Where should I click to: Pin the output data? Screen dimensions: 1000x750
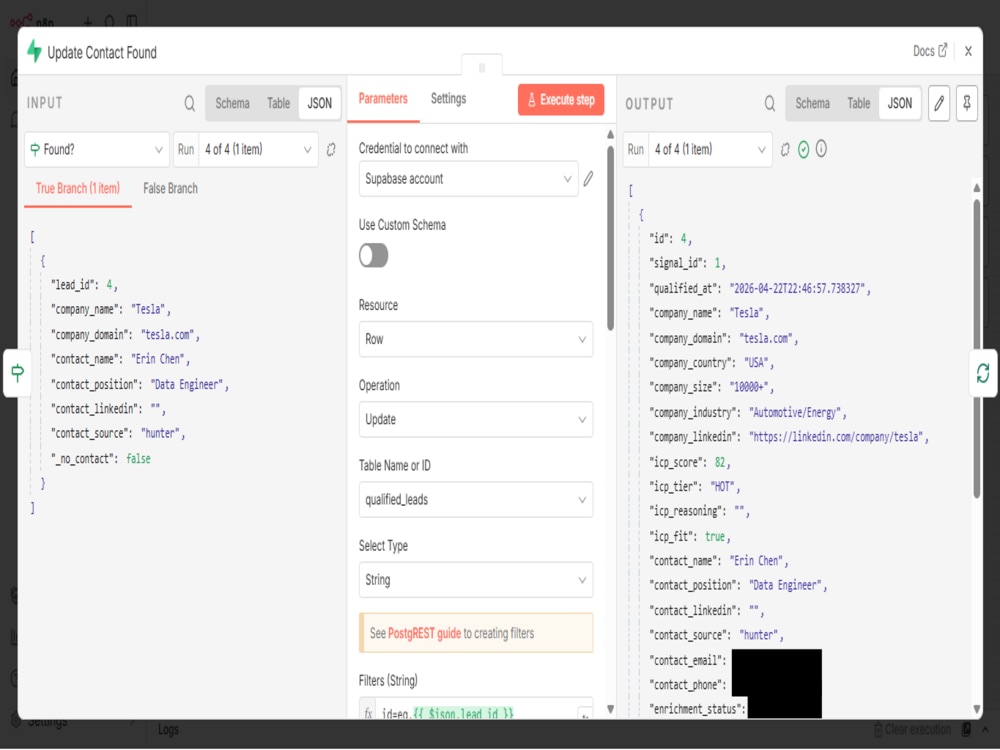click(x=967, y=103)
